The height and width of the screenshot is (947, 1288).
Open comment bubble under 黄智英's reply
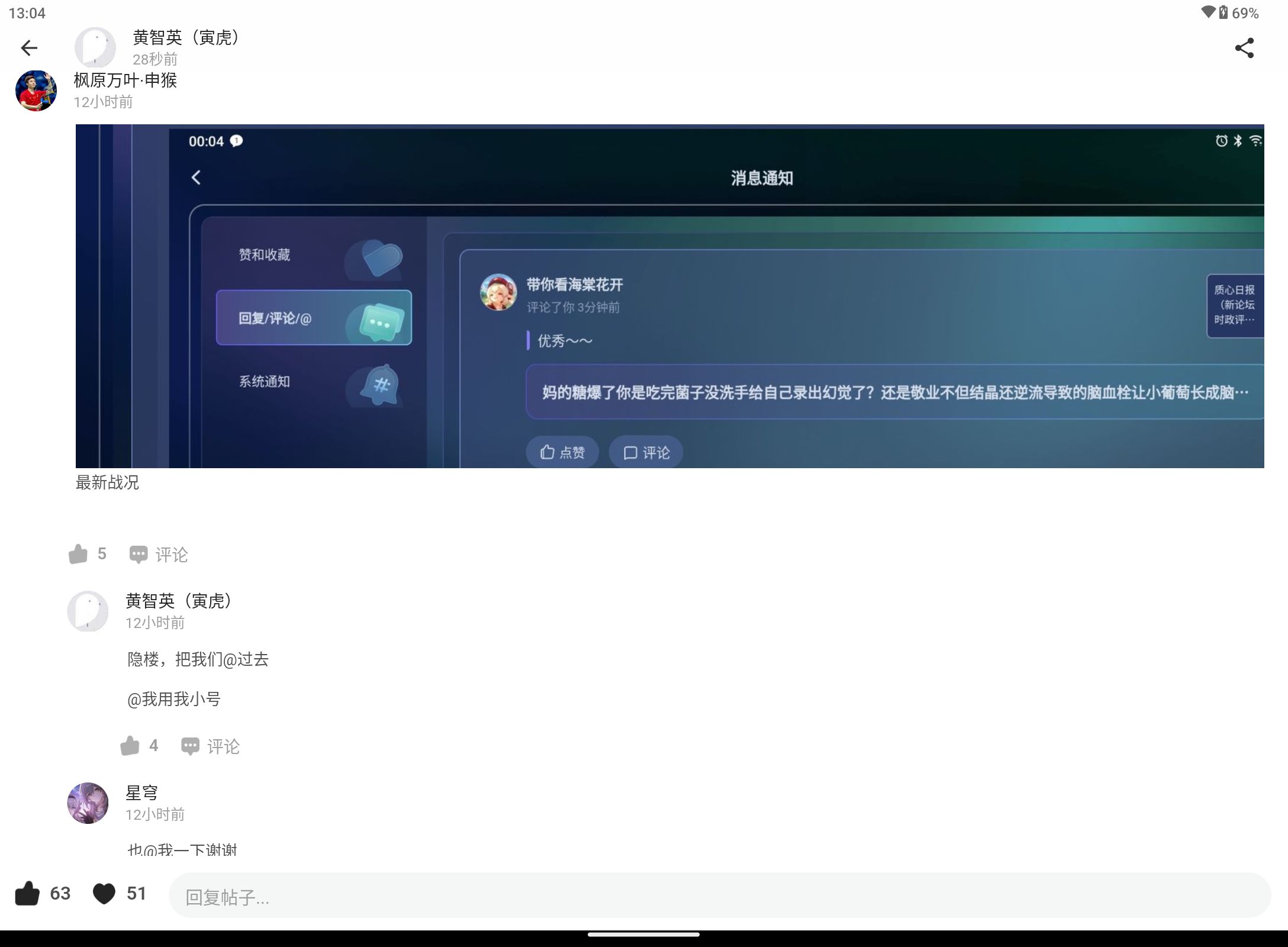[190, 746]
